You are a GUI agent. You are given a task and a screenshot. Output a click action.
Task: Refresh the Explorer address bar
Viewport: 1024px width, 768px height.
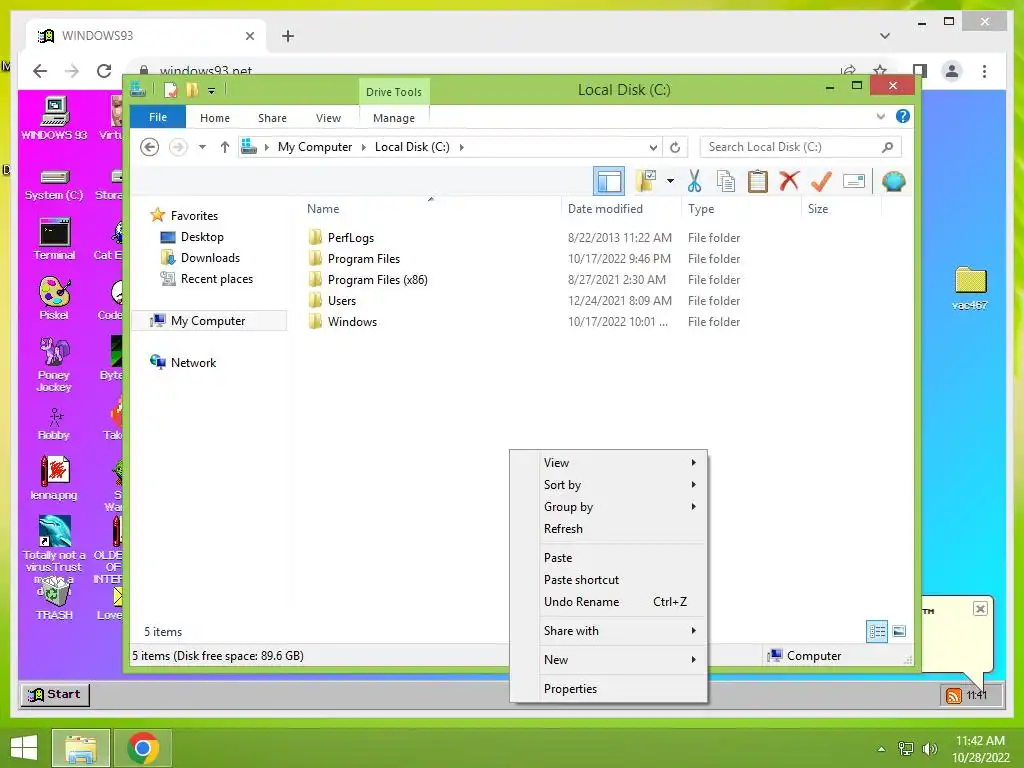[675, 147]
